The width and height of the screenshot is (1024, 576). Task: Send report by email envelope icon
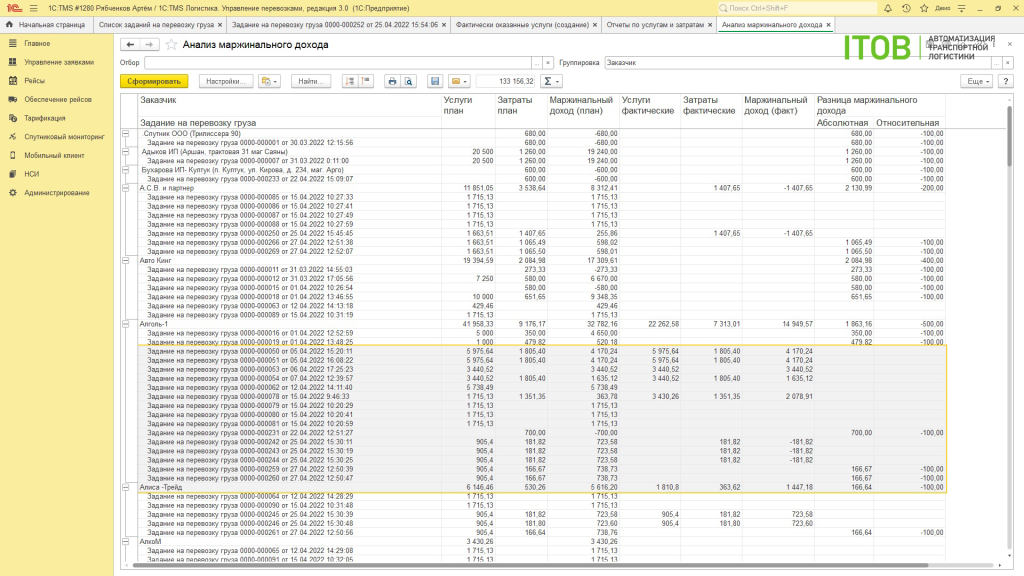(x=458, y=81)
